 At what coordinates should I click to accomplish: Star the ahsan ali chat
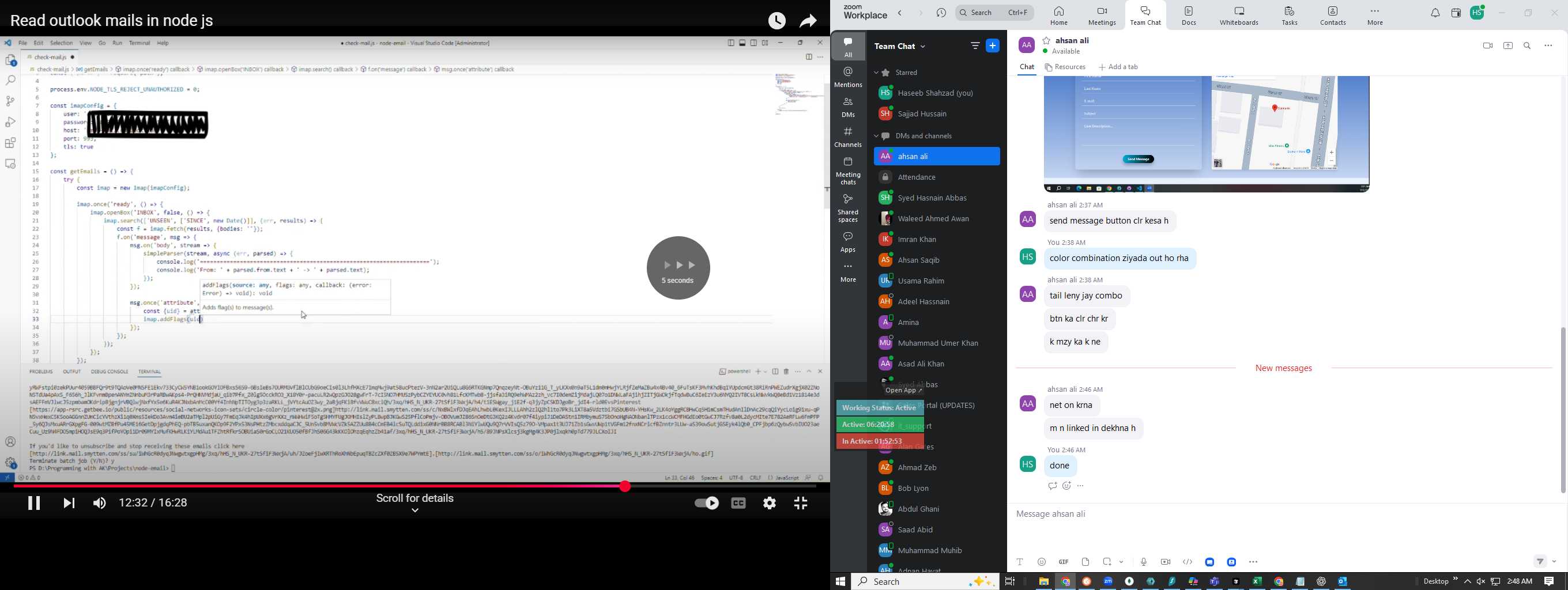[1046, 41]
